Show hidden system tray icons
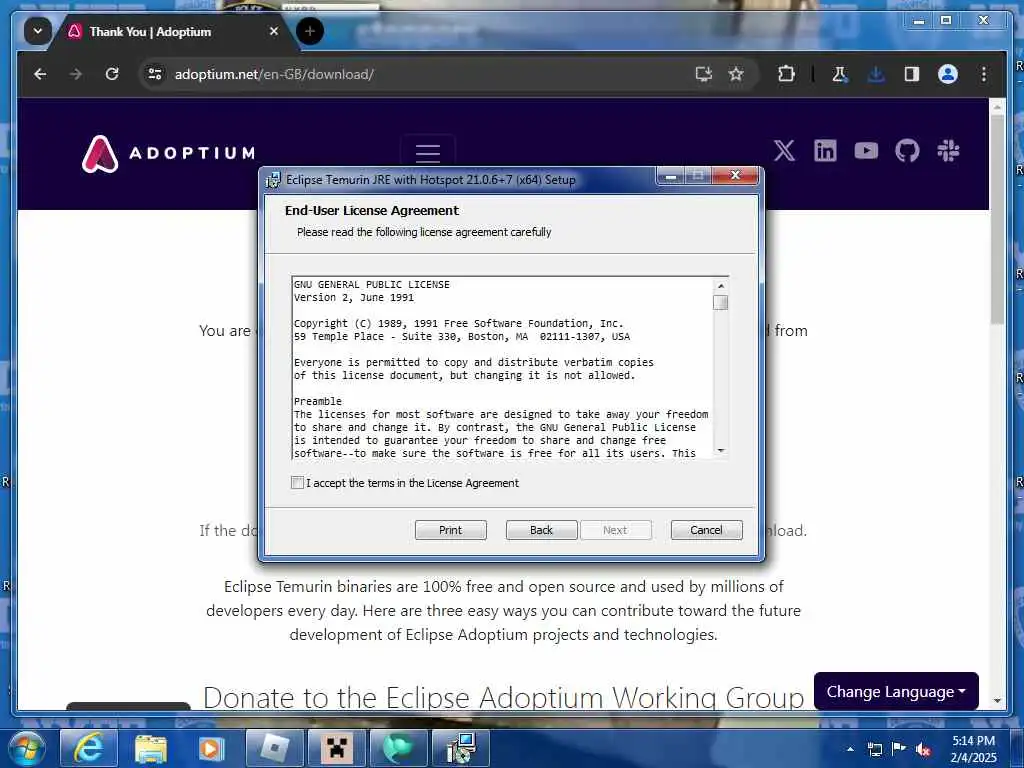The width and height of the screenshot is (1024, 768). coord(850,749)
